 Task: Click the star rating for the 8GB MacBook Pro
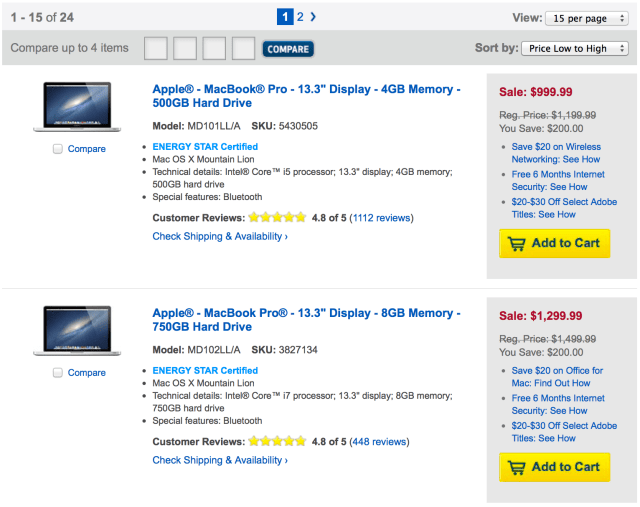tap(277, 441)
